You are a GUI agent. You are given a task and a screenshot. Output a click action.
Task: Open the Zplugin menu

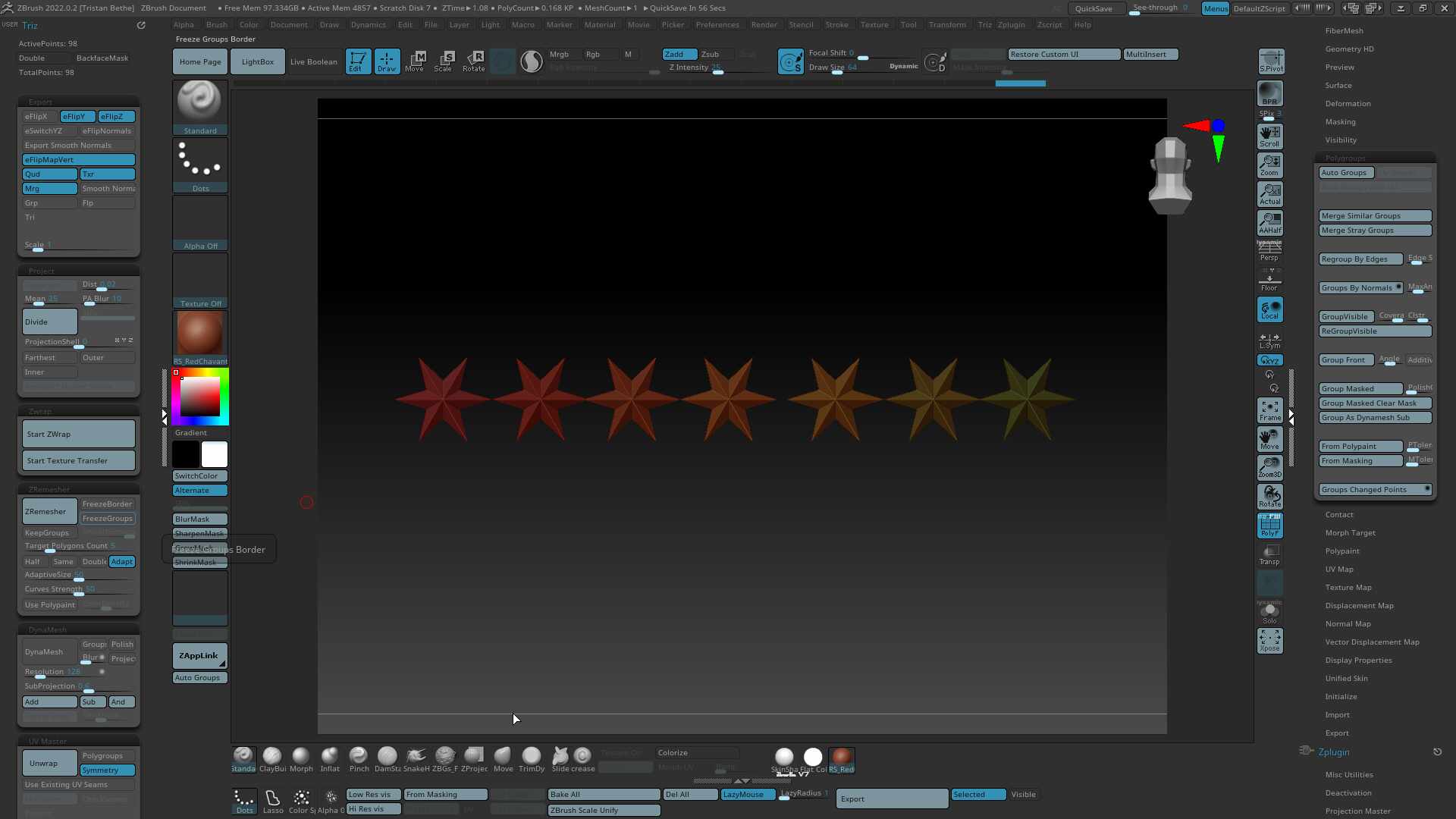1011,25
